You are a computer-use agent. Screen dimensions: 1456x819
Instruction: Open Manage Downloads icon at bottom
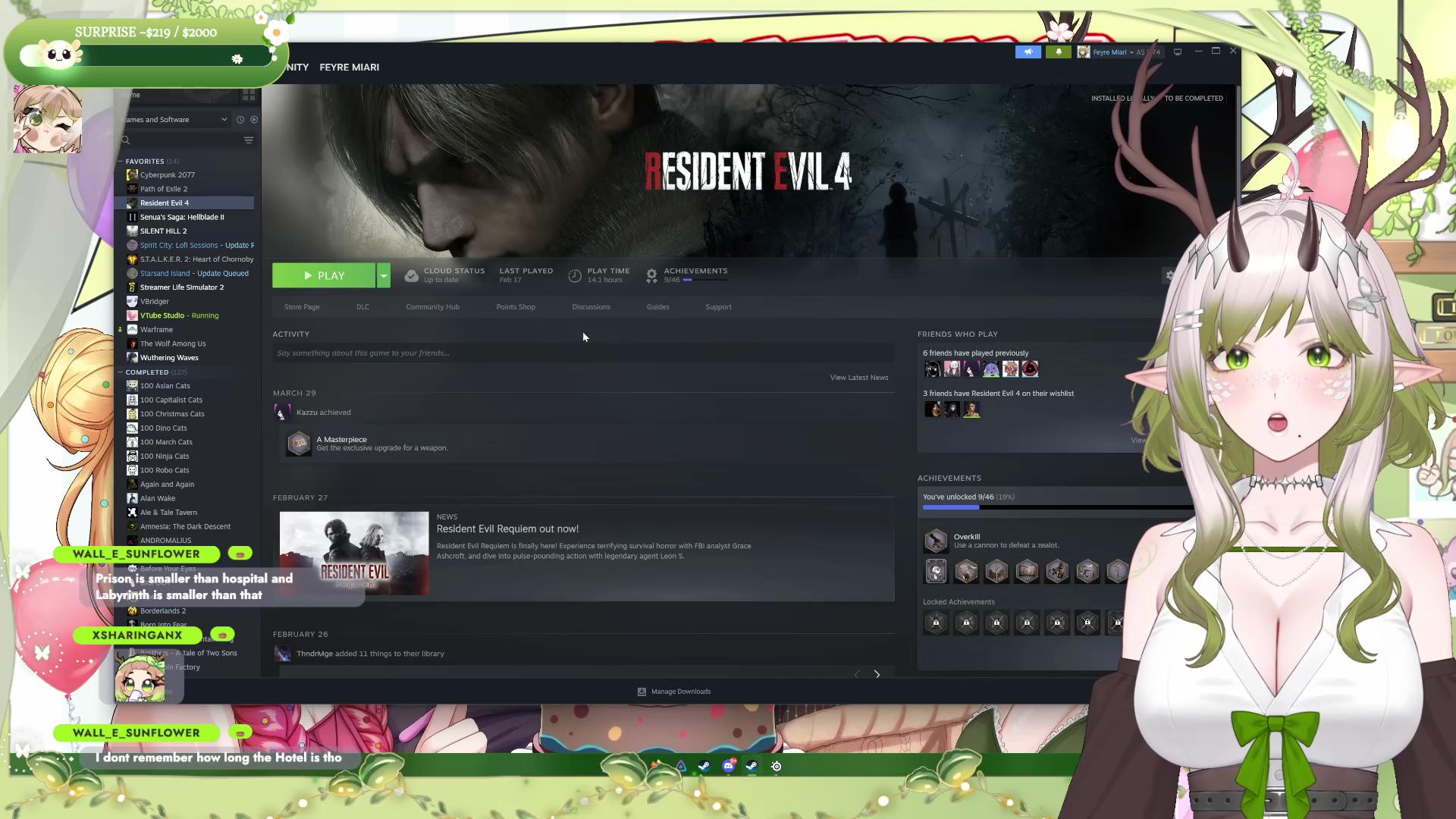(642, 692)
